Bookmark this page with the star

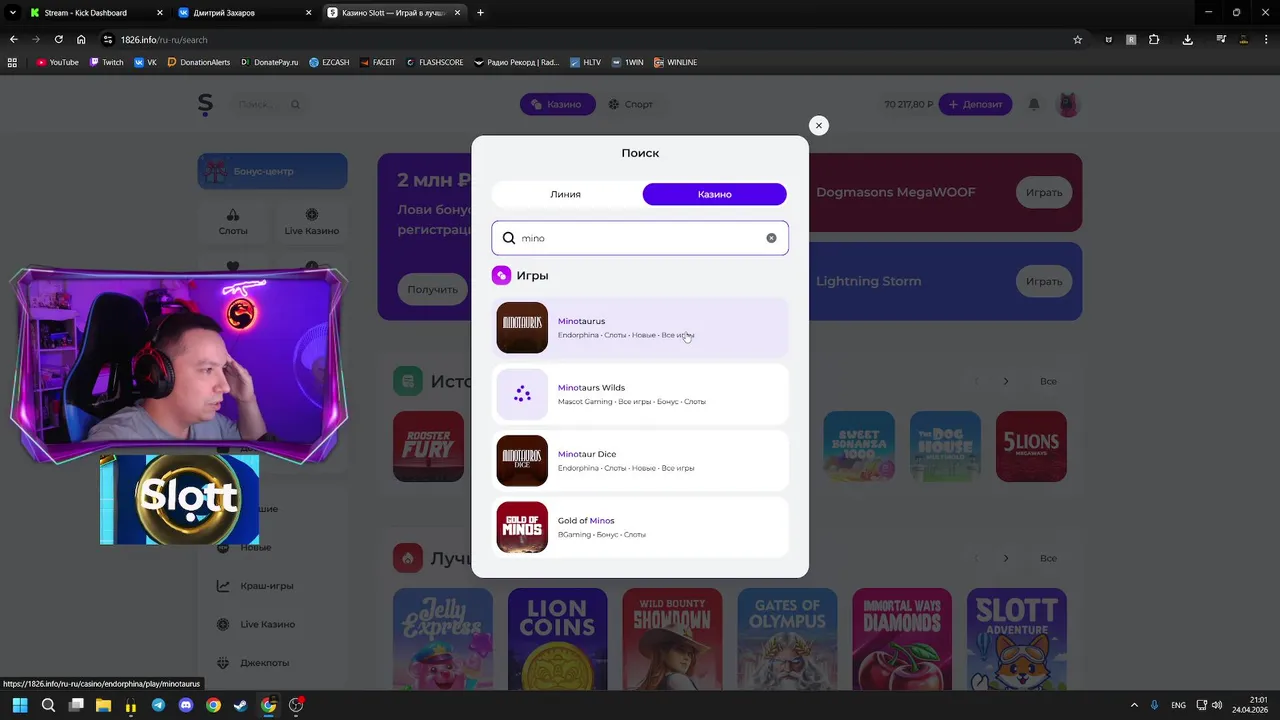pyautogui.click(x=1077, y=40)
